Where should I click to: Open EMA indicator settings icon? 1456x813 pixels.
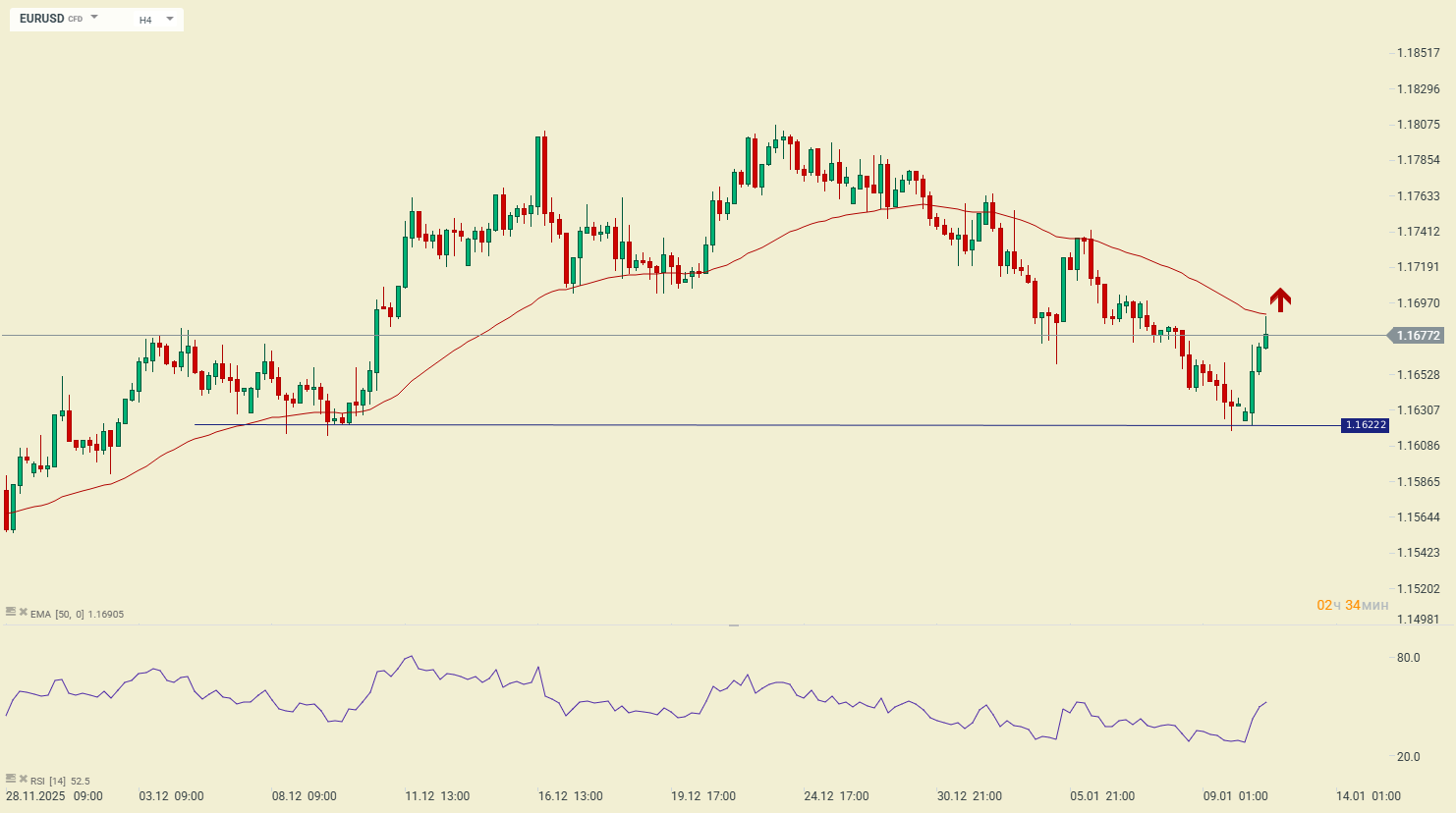coord(11,610)
